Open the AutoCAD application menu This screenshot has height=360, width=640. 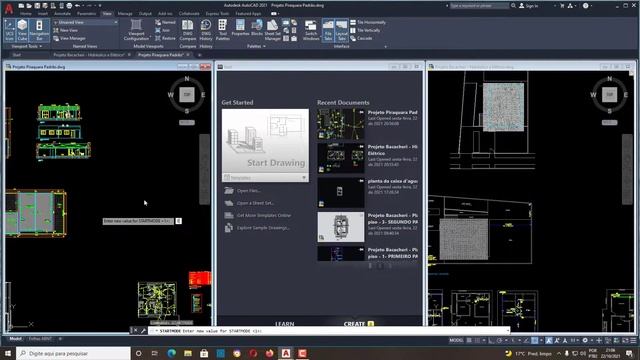[x=9, y=8]
